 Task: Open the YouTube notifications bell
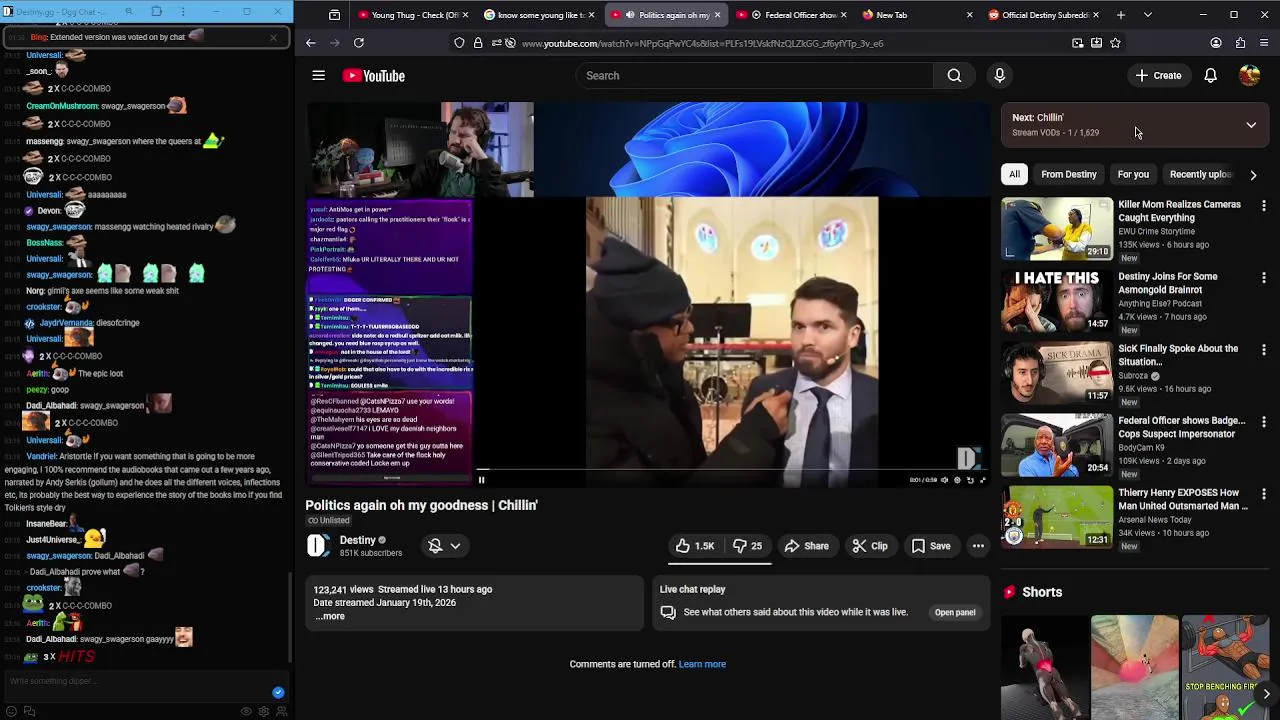coord(1210,75)
